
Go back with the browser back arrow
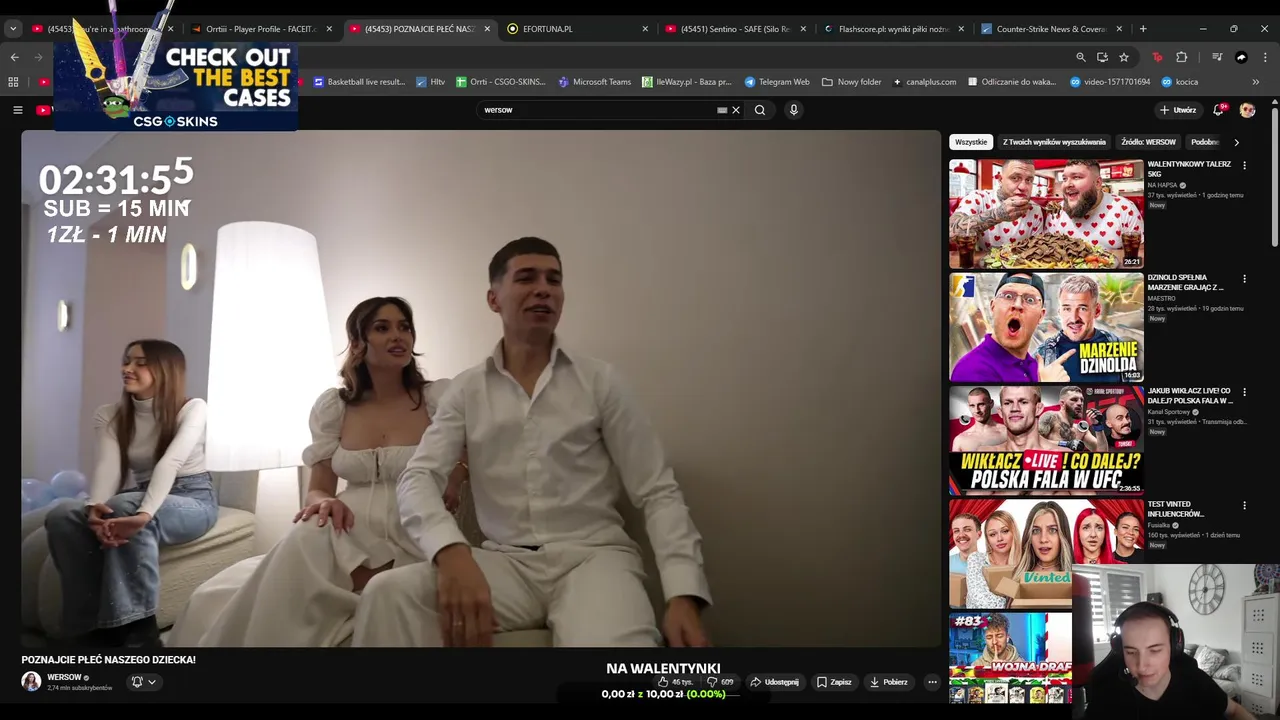click(14, 57)
